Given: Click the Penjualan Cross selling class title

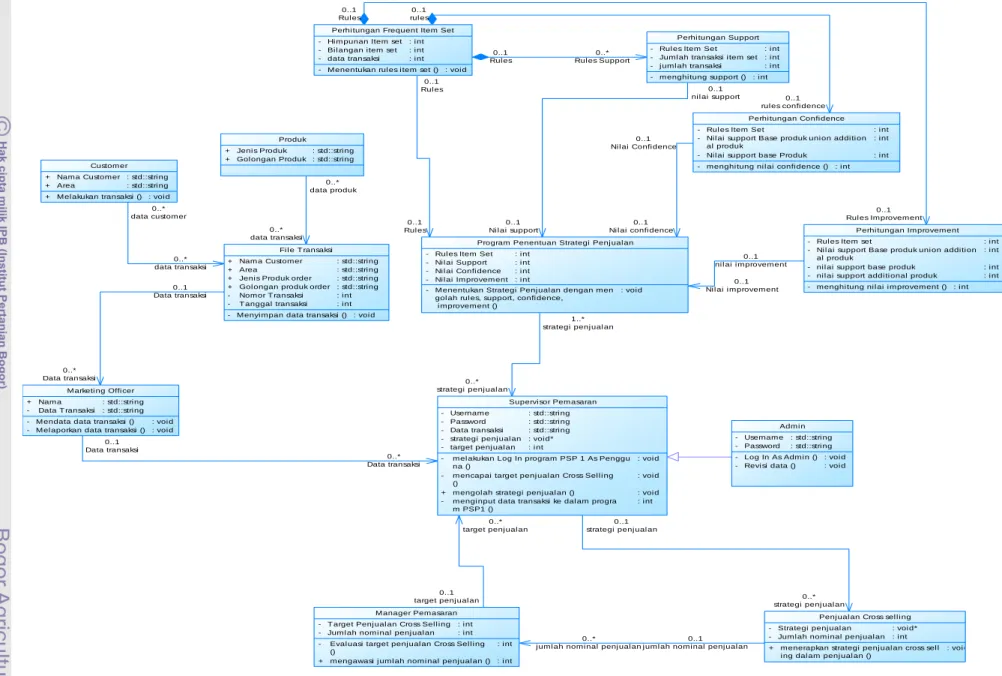Looking at the screenshot, I should (865, 617).
